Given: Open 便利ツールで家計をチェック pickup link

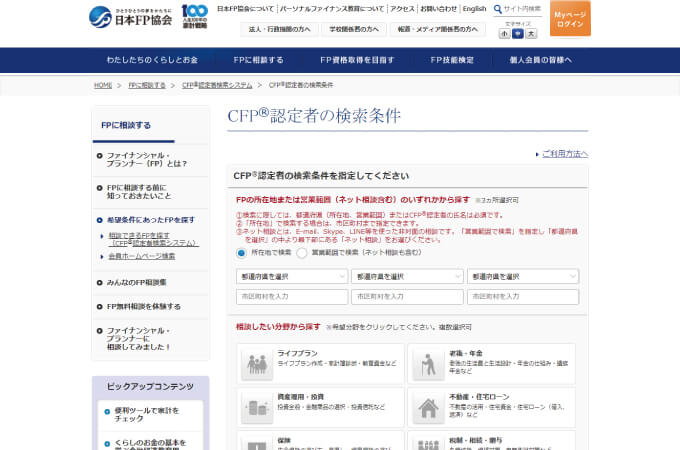Looking at the screenshot, I should coord(147,414).
